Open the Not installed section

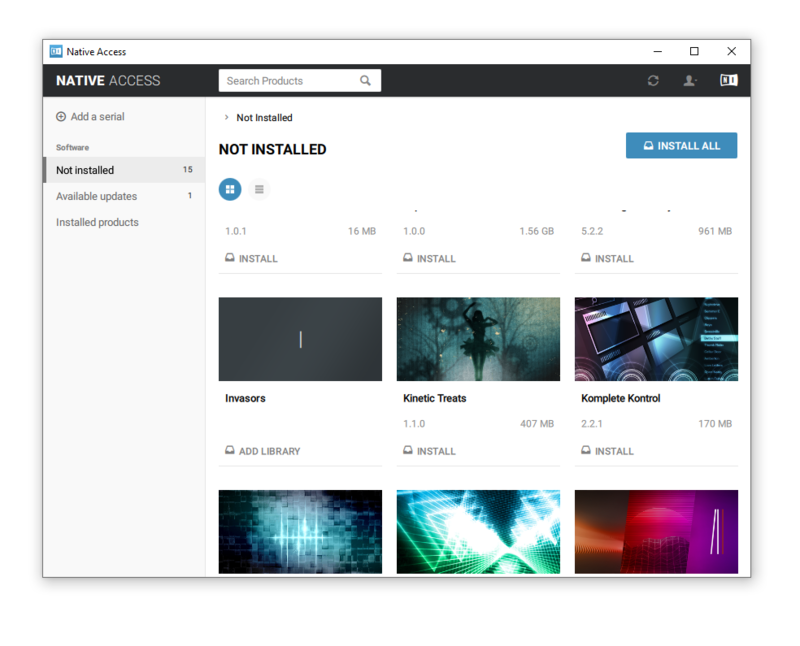coord(124,170)
